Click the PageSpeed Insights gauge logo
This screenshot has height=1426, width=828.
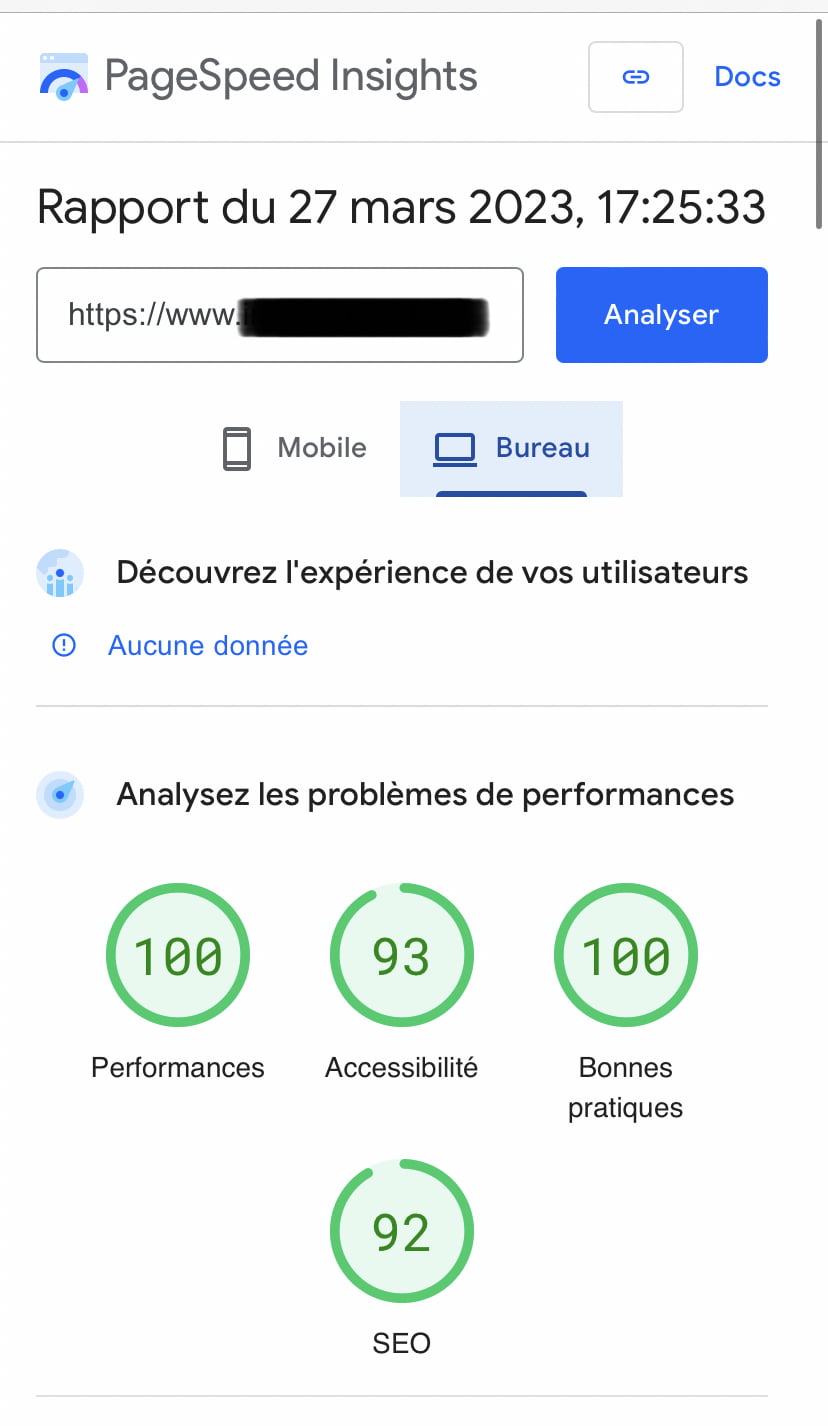pos(64,77)
